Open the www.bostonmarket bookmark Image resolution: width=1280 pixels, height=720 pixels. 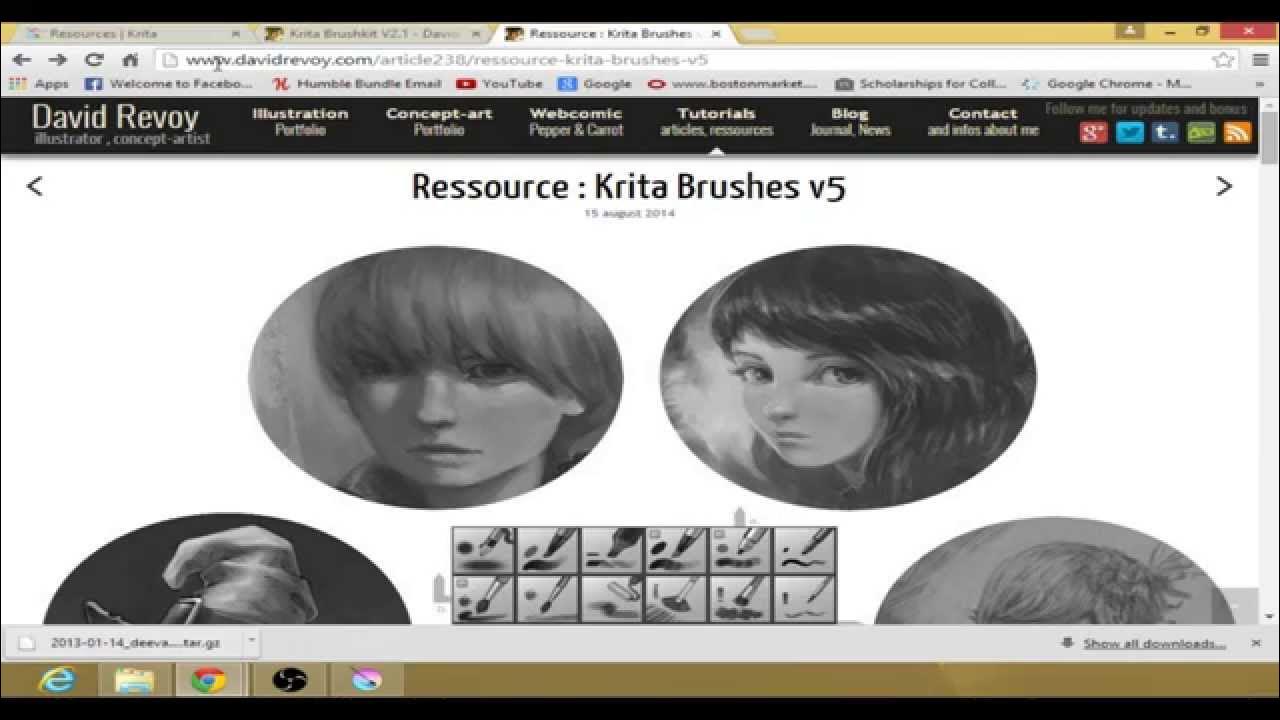coord(732,84)
